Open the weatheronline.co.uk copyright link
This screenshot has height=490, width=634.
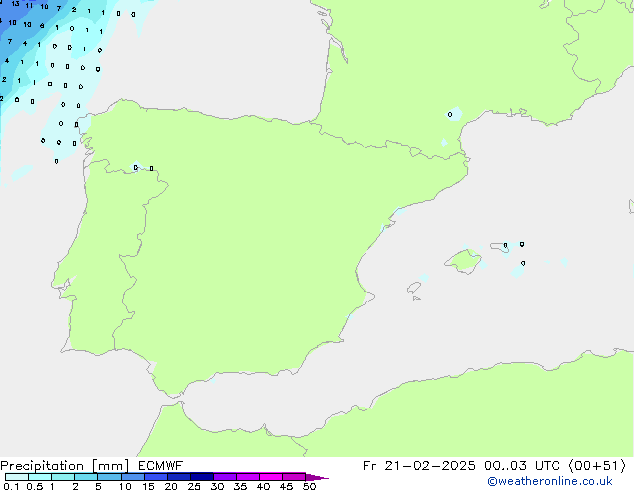point(549,481)
